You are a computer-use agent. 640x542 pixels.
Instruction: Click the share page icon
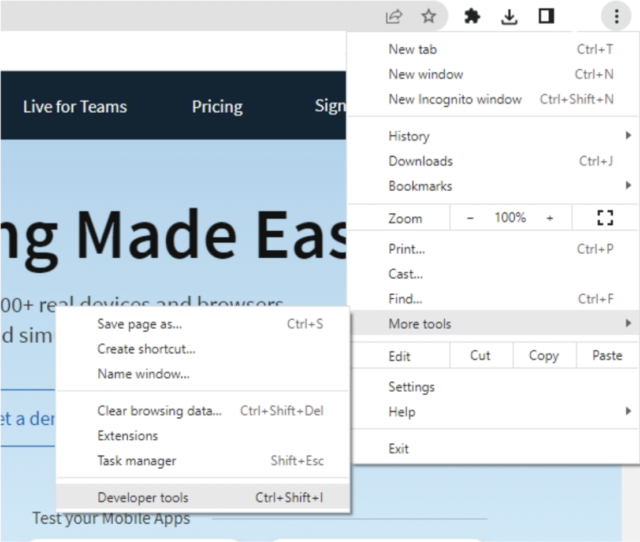394,16
